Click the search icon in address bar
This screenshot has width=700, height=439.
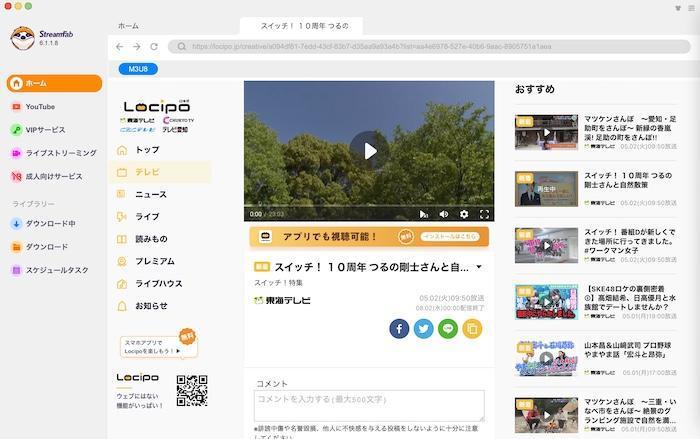coord(182,46)
